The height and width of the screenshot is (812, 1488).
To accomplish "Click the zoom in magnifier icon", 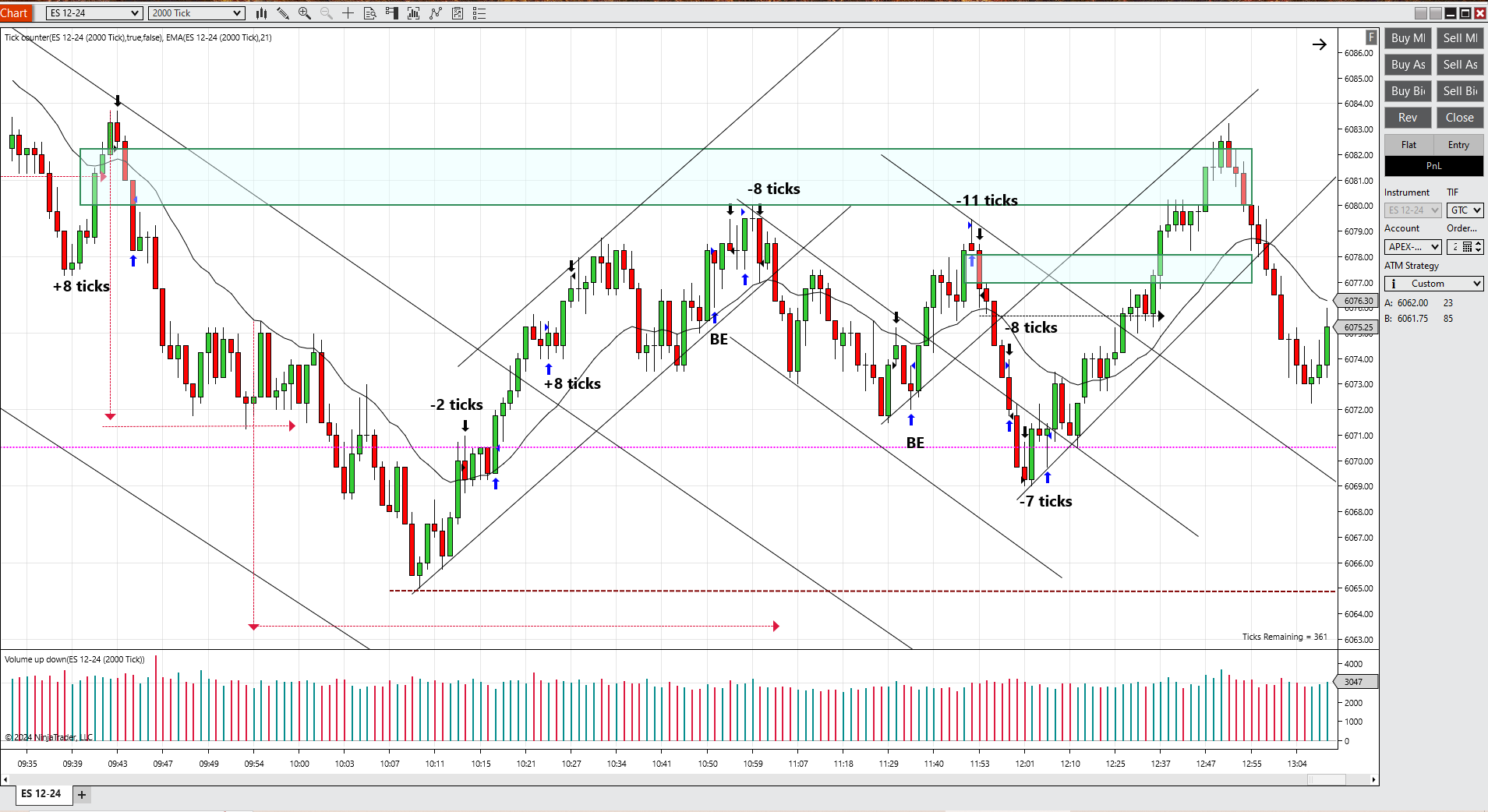I will coord(305,13).
